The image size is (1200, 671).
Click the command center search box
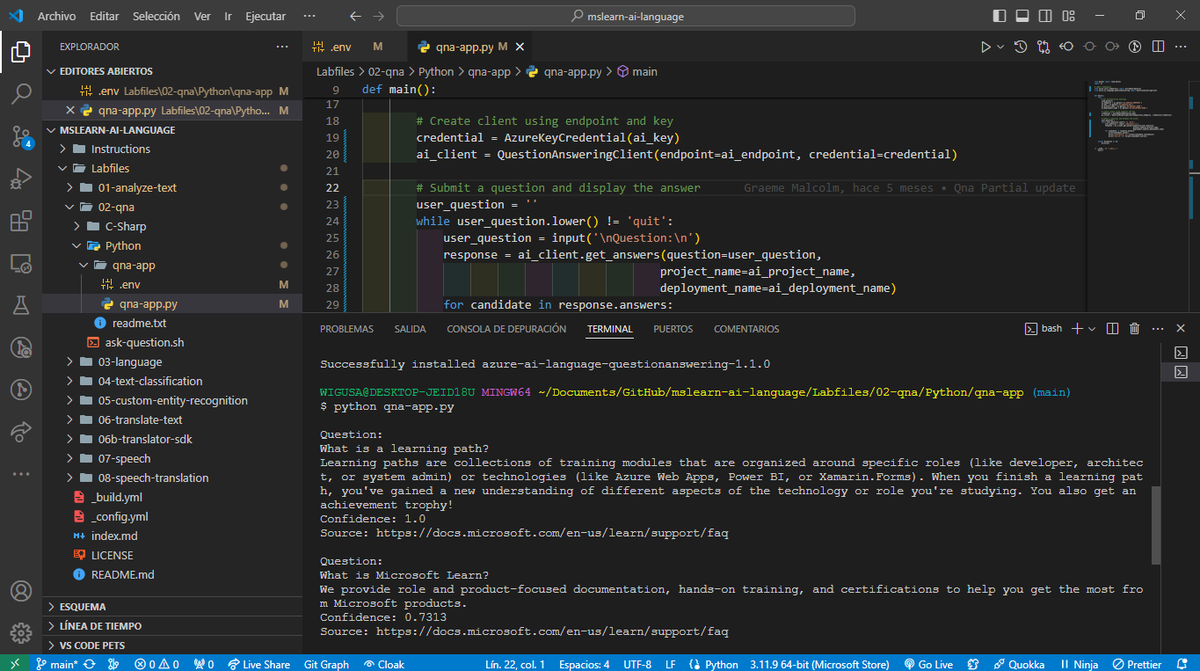(626, 16)
